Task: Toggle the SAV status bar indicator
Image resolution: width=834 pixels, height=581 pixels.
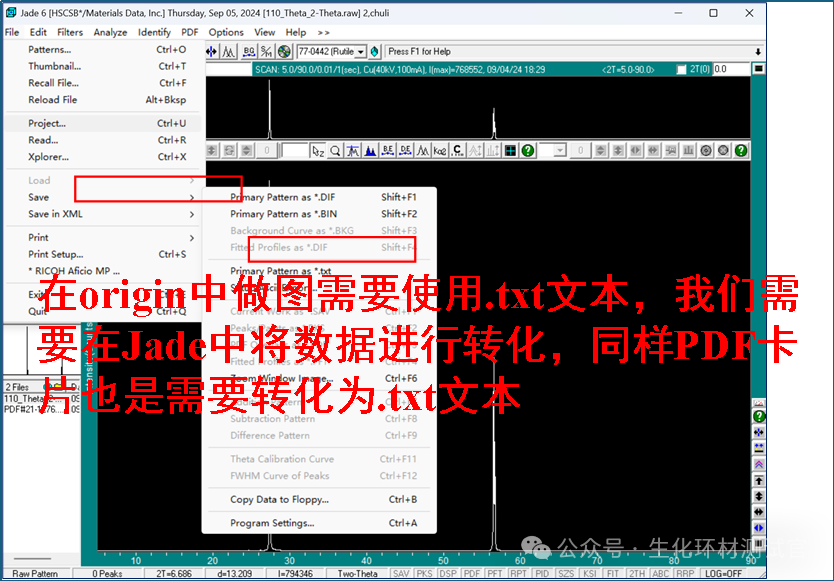Action: (x=401, y=574)
